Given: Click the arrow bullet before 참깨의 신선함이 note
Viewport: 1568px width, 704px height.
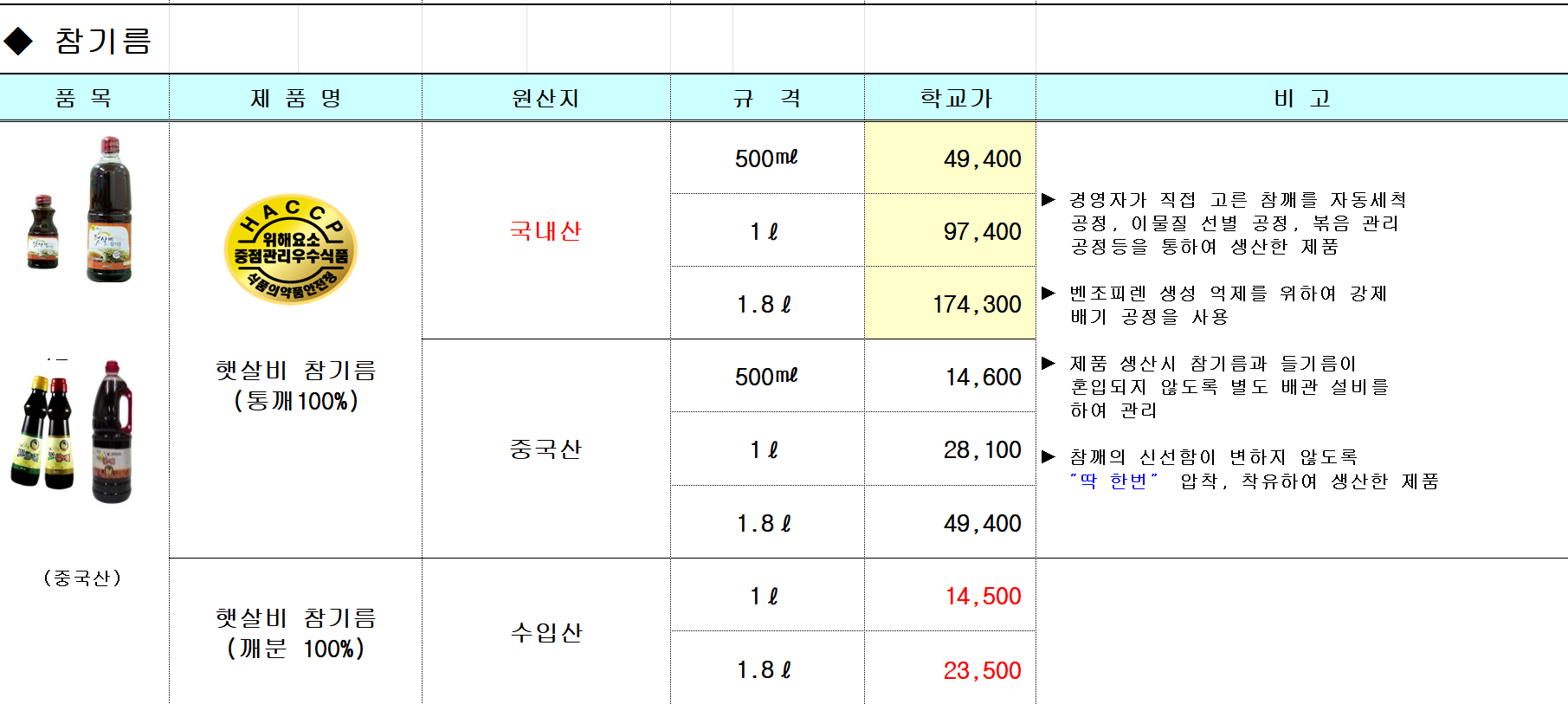Looking at the screenshot, I should (x=1049, y=457).
